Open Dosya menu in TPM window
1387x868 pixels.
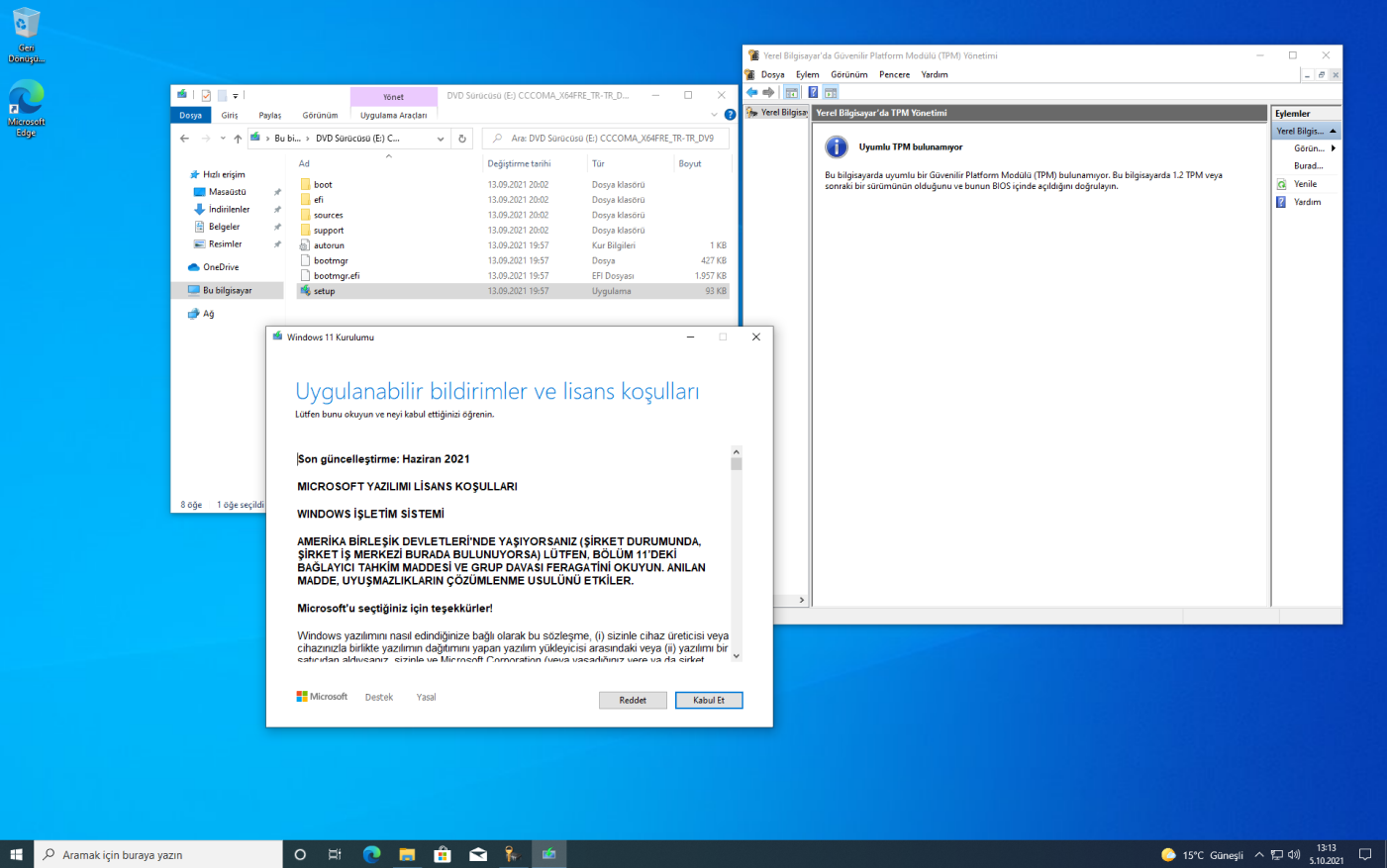772,74
